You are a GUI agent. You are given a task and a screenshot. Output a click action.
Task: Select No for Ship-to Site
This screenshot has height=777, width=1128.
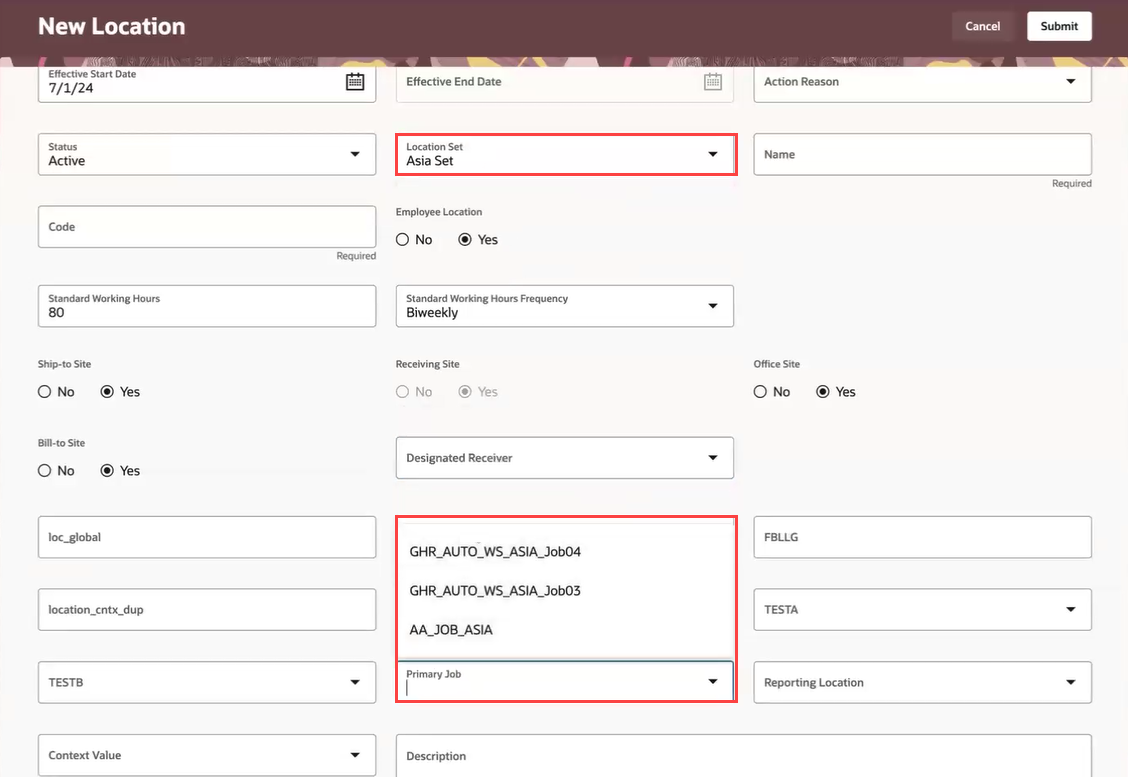click(x=45, y=391)
